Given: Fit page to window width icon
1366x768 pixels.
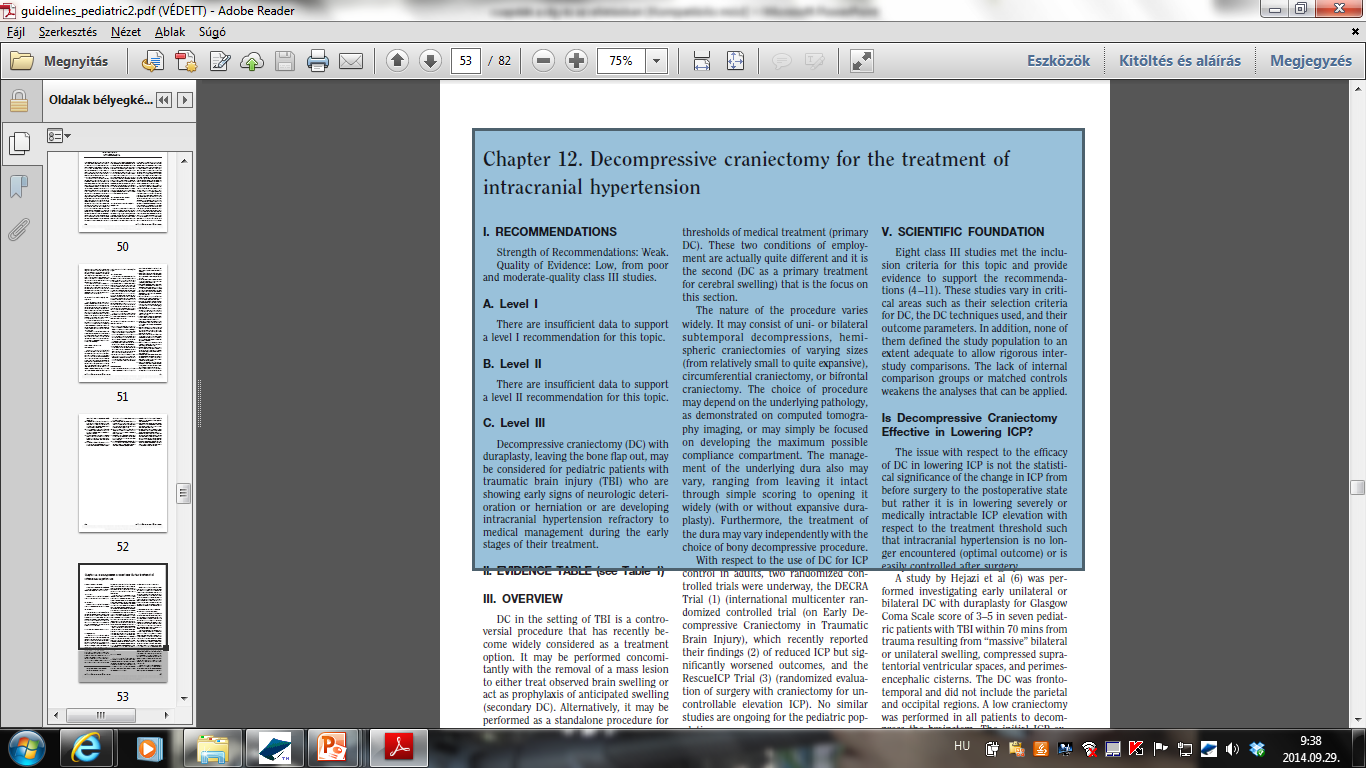Looking at the screenshot, I should coord(702,61).
